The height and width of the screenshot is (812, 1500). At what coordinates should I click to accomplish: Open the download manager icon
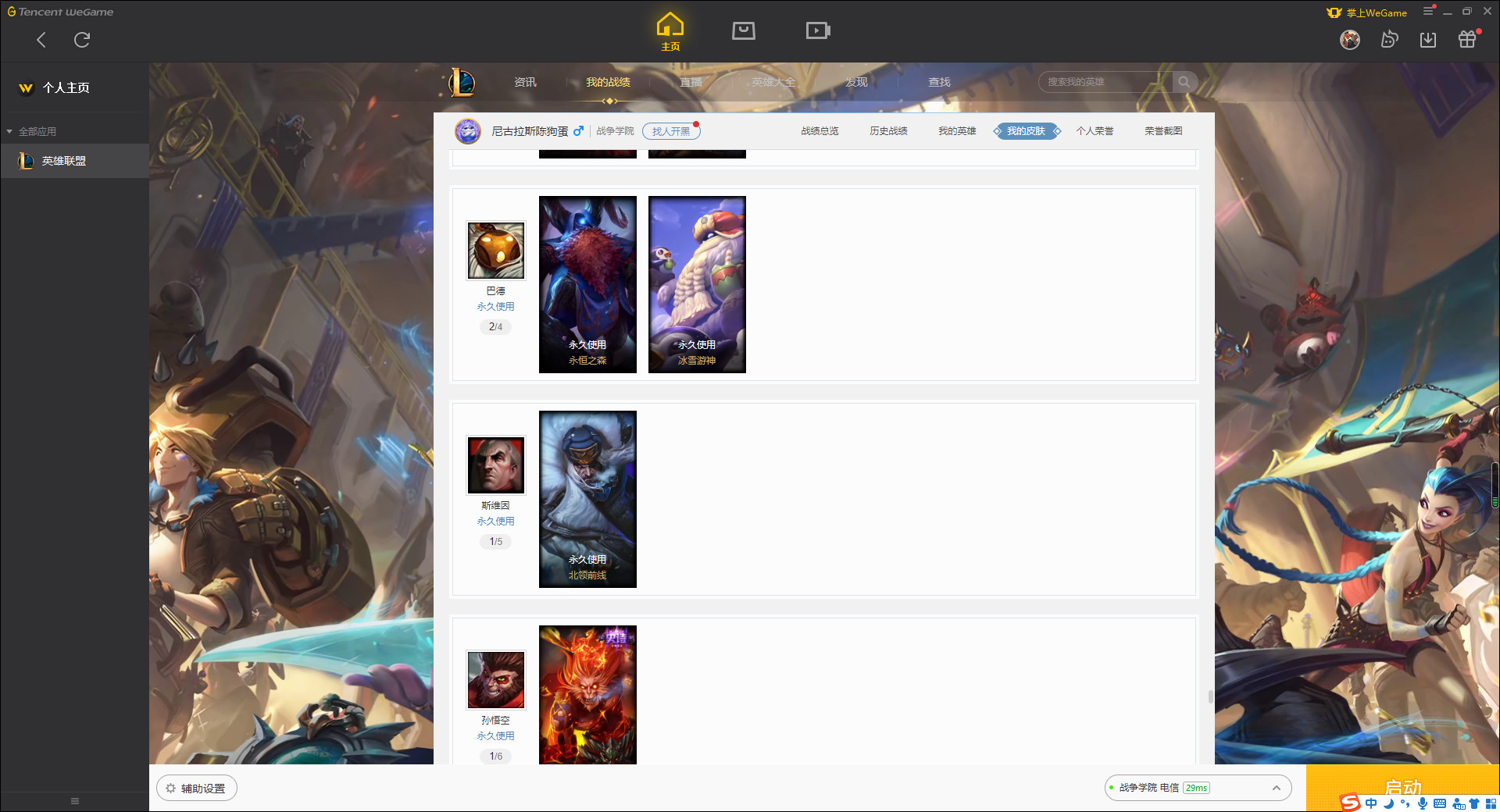coord(1428,39)
